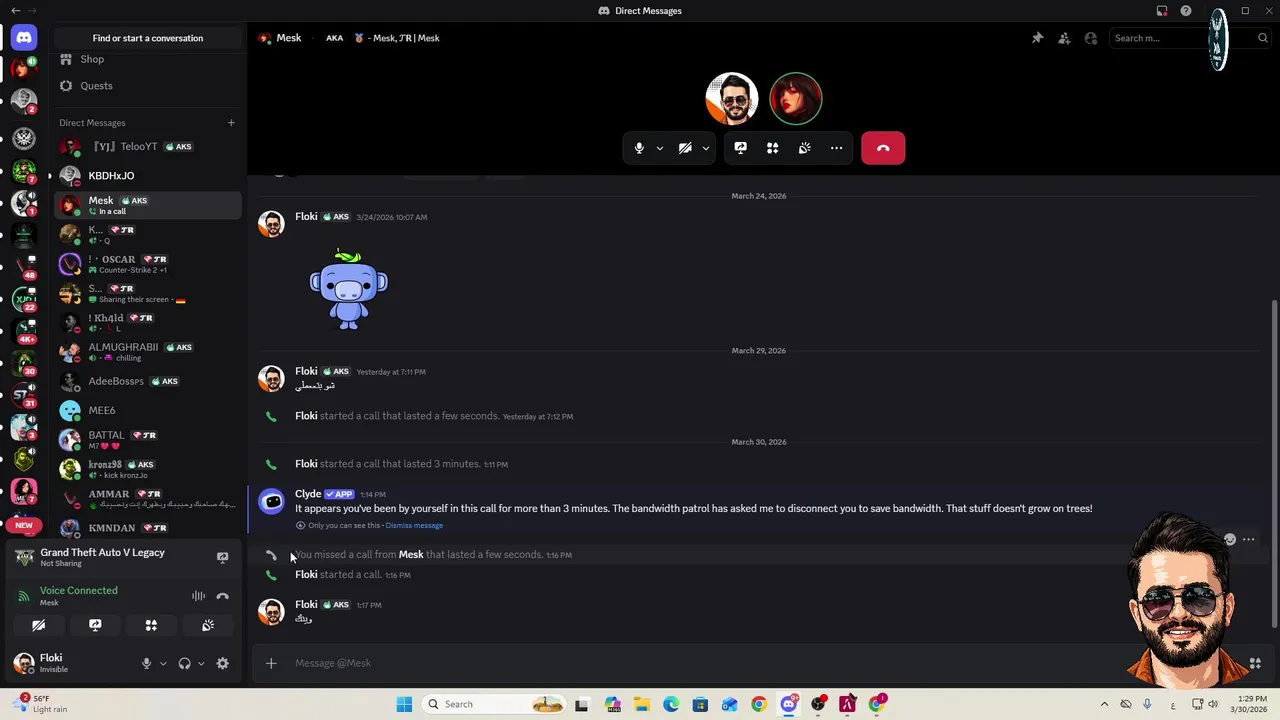The image size is (1280, 720).
Task: Open User Settings gear
Action: point(222,663)
